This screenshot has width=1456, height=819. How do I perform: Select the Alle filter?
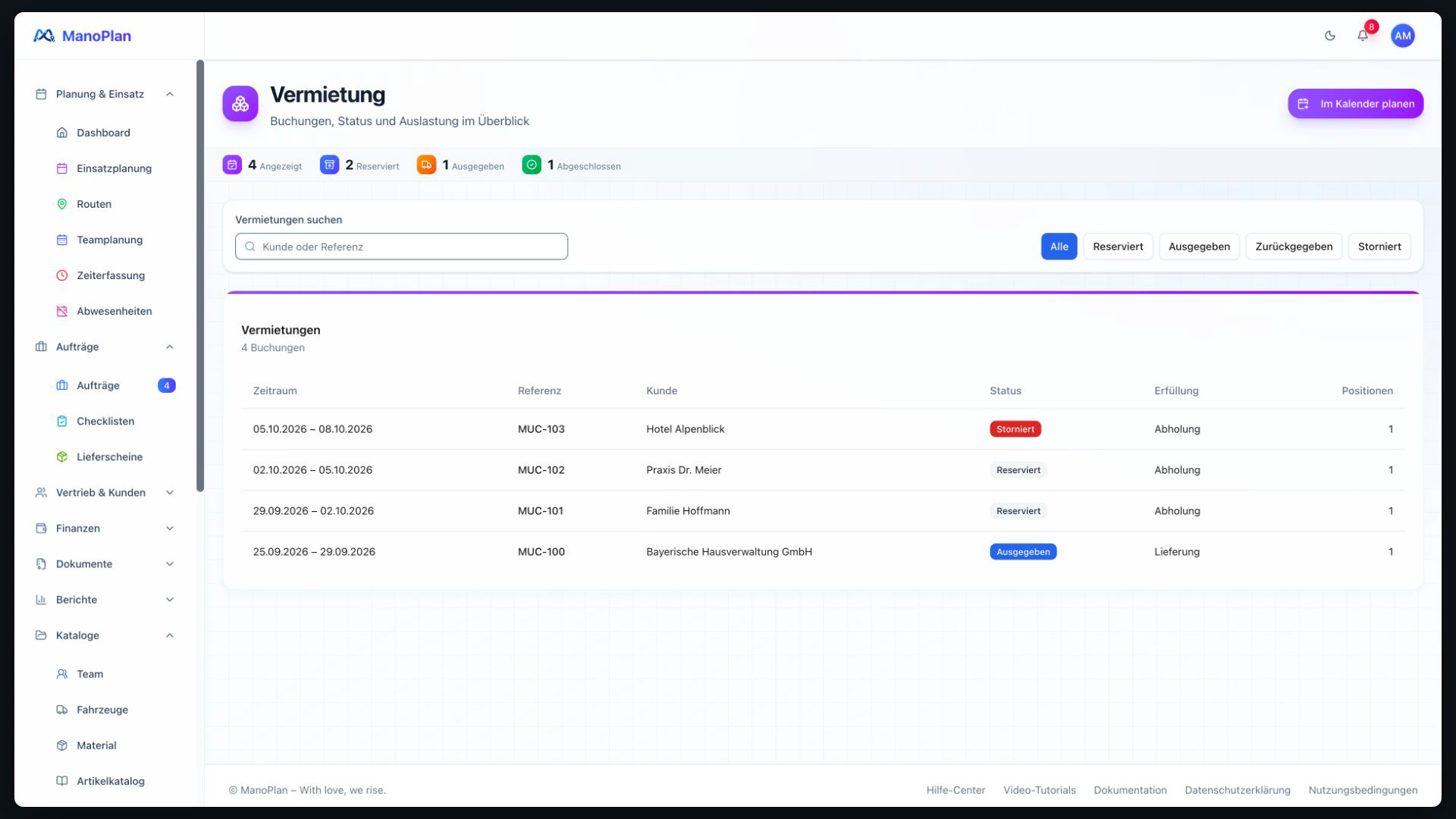click(x=1059, y=246)
